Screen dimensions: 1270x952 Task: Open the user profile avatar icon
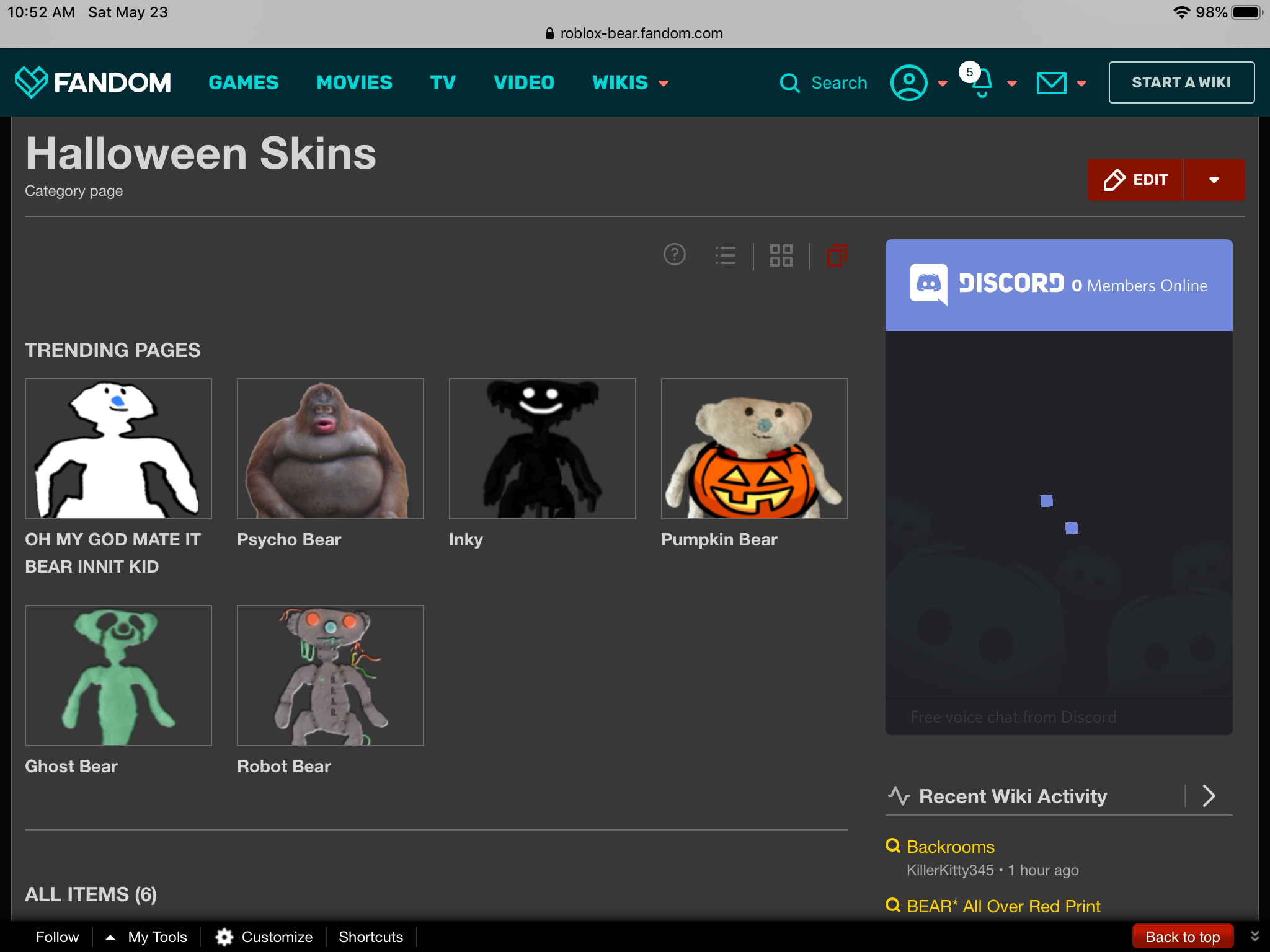point(908,82)
